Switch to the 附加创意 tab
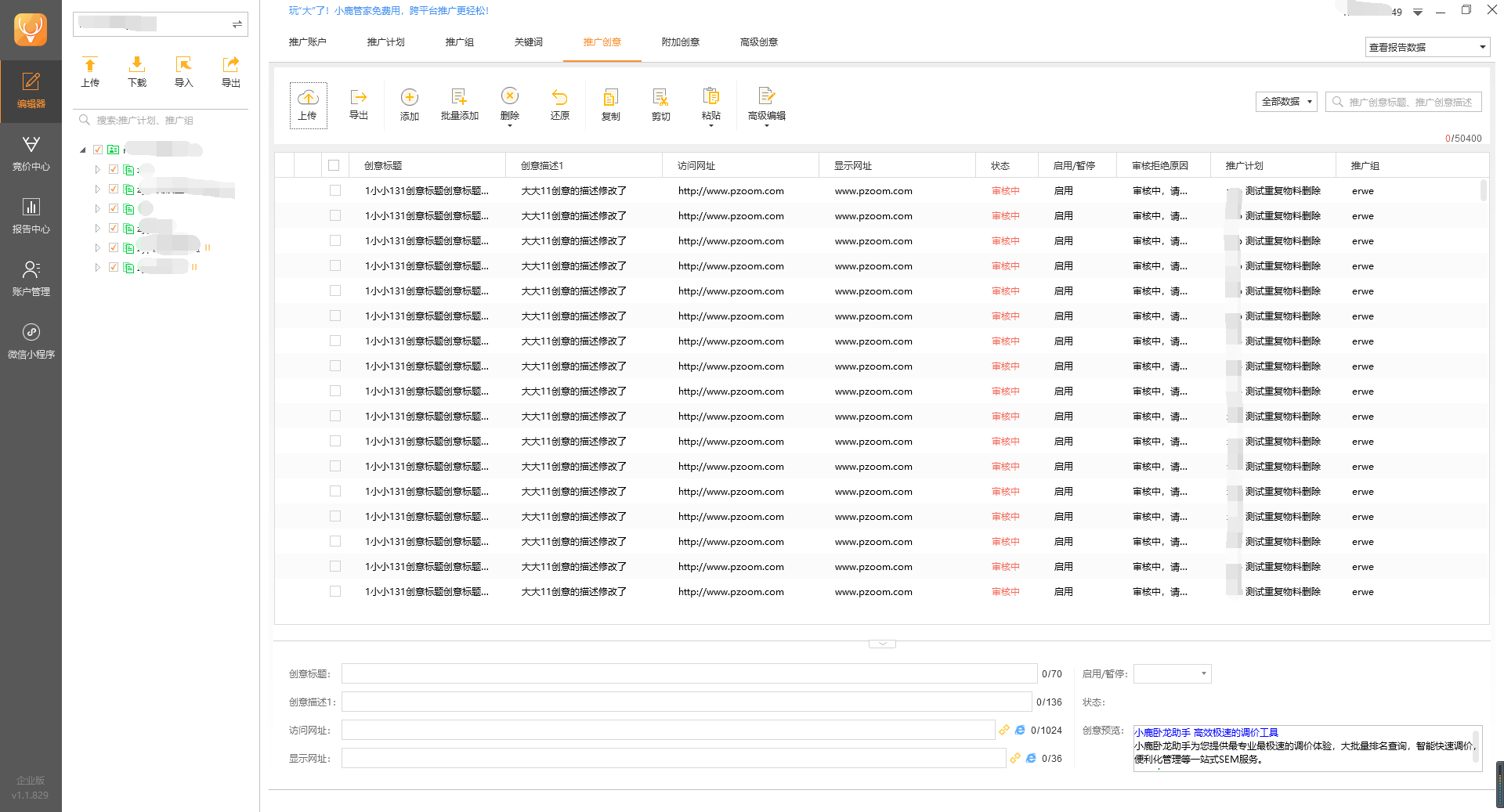1504x812 pixels. coord(680,42)
